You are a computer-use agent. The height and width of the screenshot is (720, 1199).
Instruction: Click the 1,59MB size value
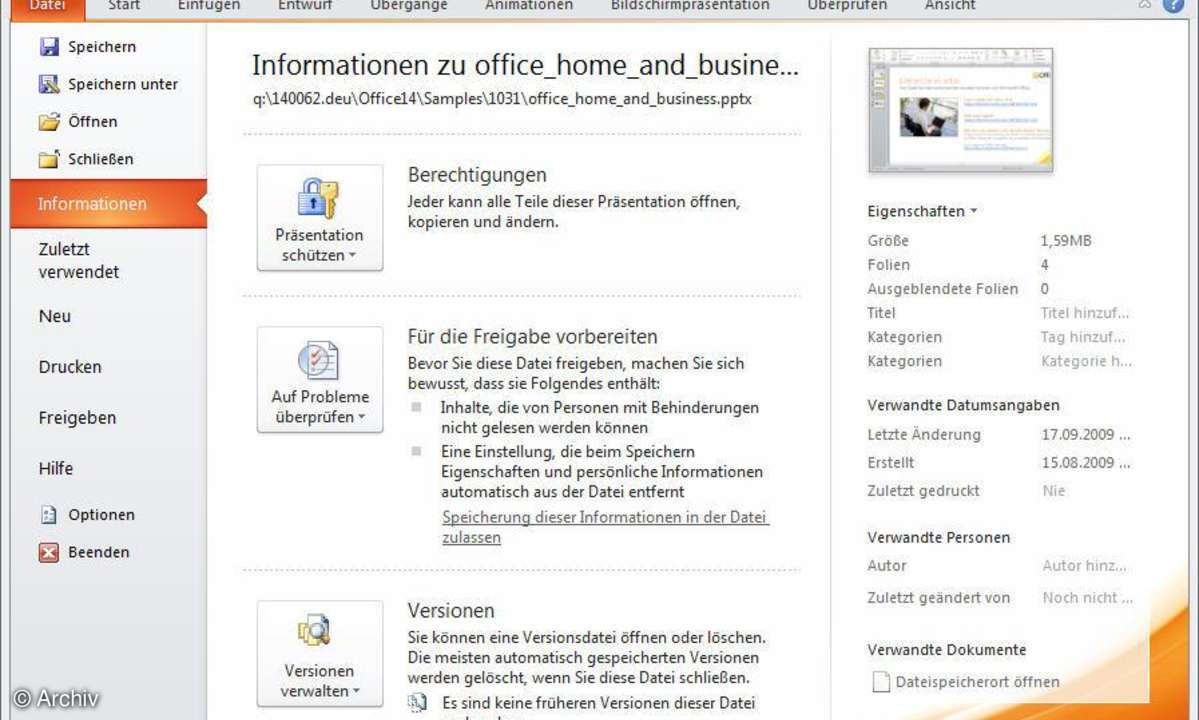coord(1066,241)
